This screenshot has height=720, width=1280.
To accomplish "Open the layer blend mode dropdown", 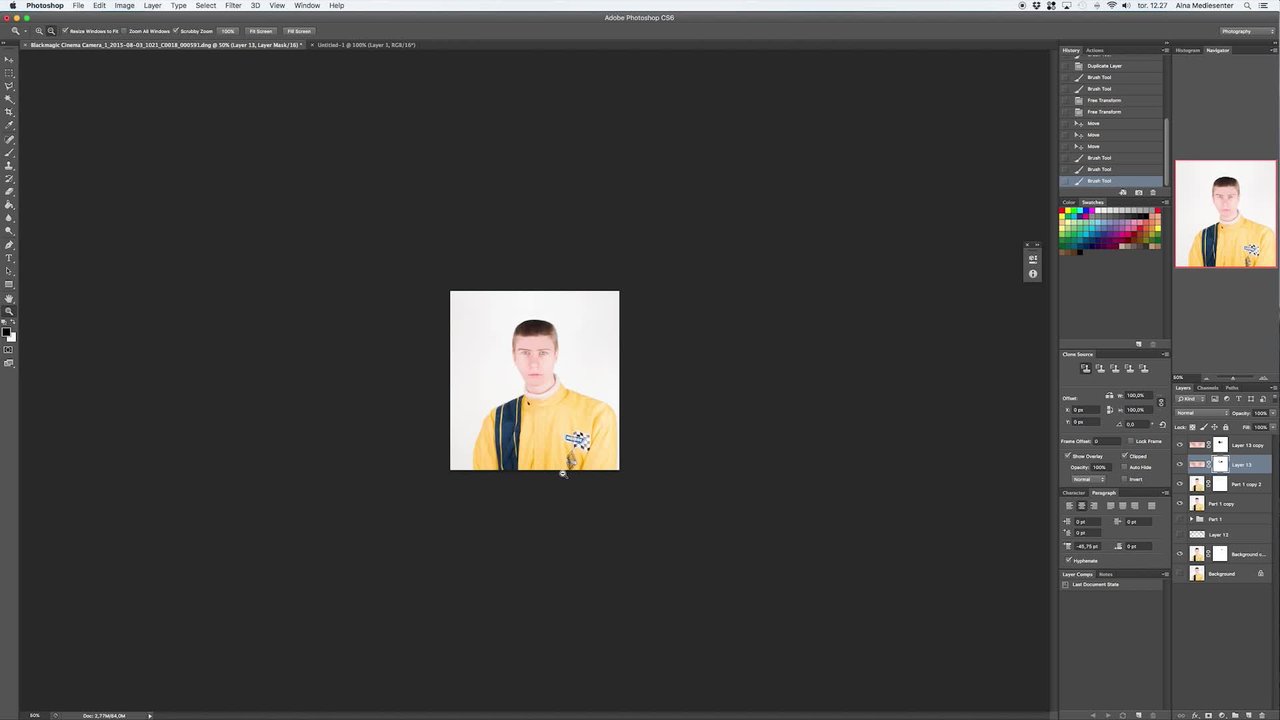I will [1202, 413].
